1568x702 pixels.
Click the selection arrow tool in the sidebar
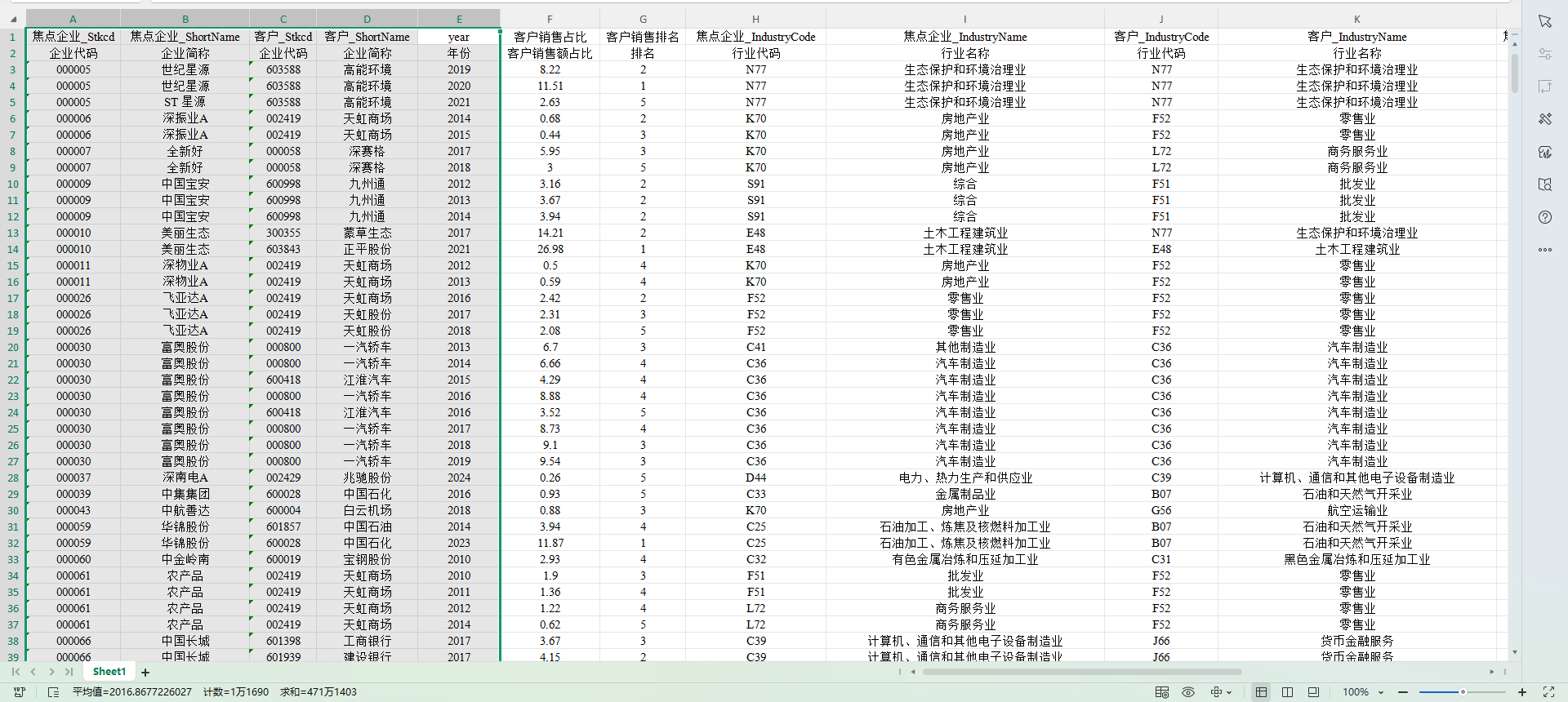1544,21
